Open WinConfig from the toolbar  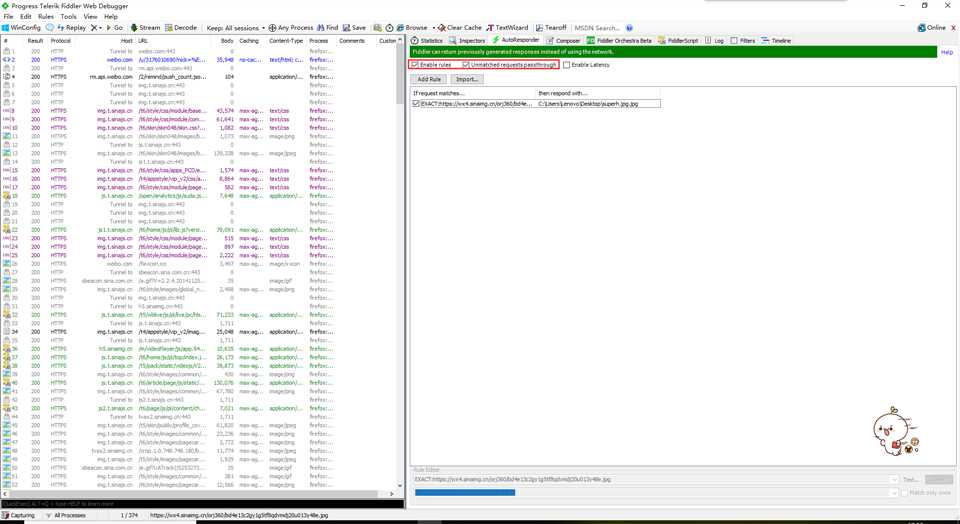pos(21,28)
